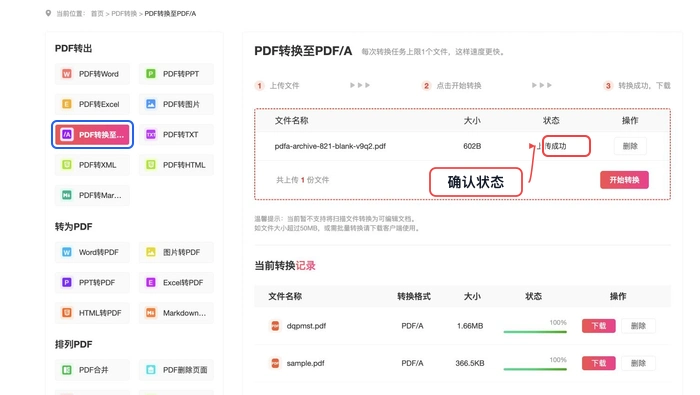This screenshot has height=395, width=700.
Task: Click the PDF转换至PDF/A page title
Action: click(303, 51)
